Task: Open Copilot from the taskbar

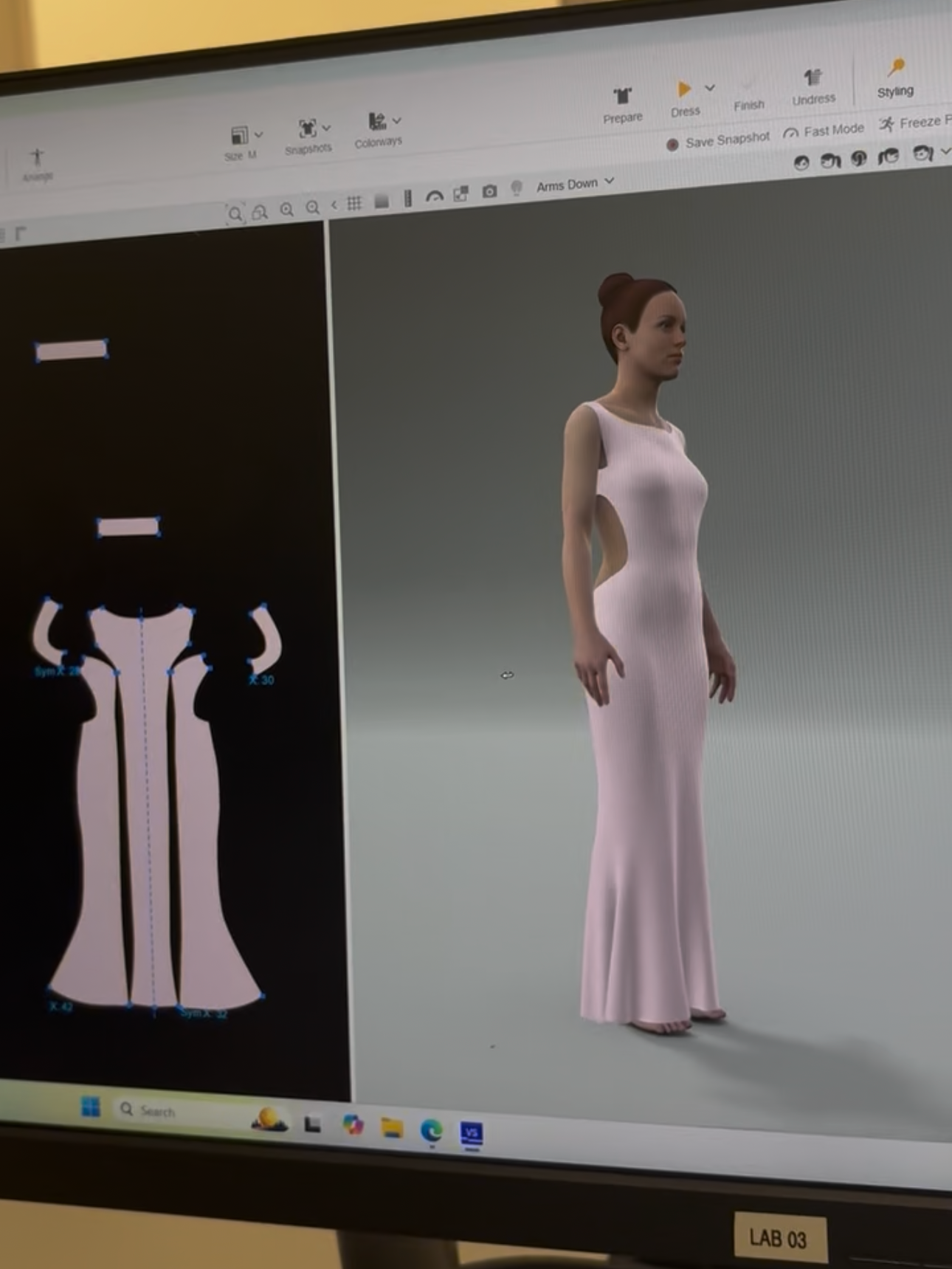Action: click(353, 1125)
